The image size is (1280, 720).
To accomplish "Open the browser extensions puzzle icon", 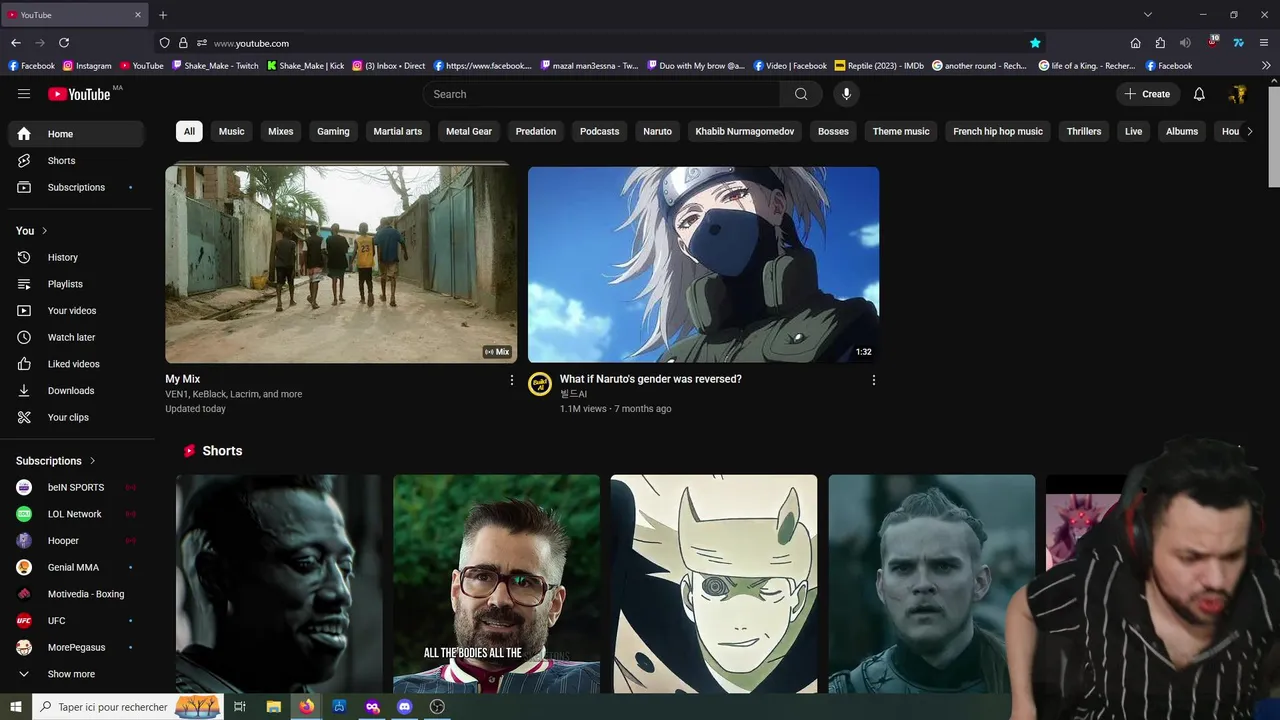I will [x=1160, y=43].
